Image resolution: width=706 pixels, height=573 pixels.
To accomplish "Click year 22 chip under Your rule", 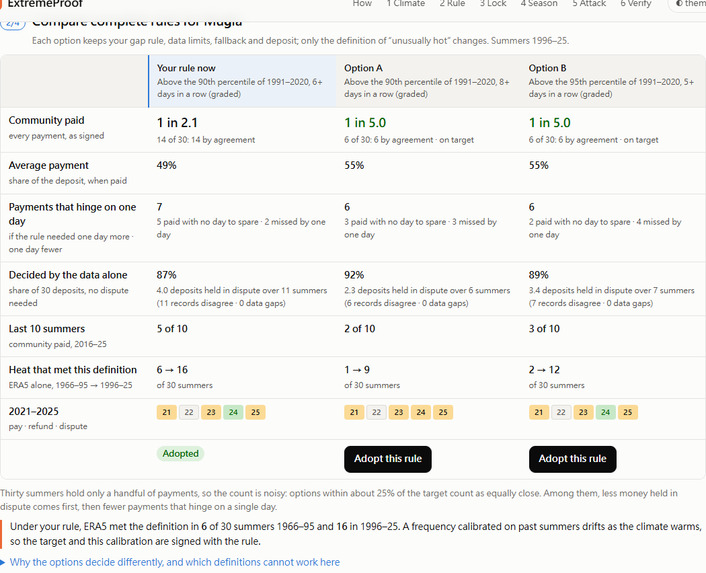I will (x=189, y=412).
